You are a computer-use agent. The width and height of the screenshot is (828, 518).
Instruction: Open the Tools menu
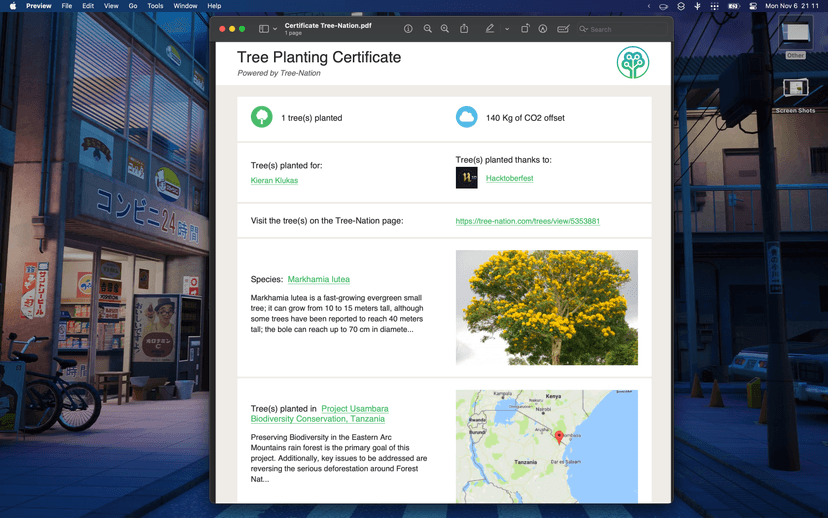coord(155,6)
